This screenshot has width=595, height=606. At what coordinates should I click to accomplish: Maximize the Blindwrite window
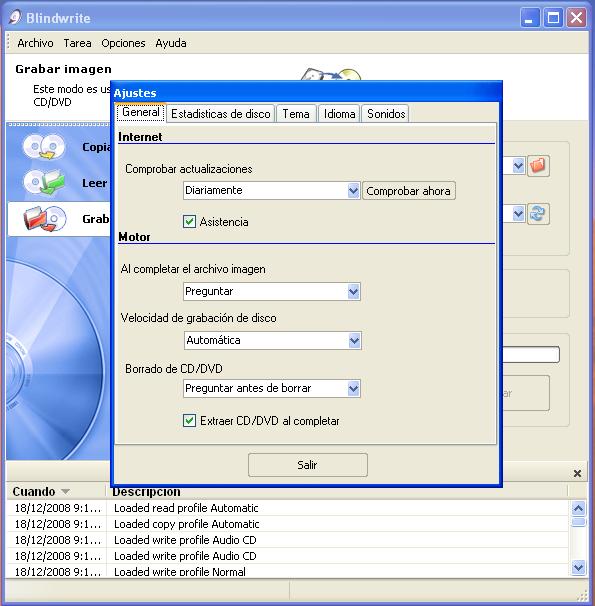pyautogui.click(x=553, y=18)
